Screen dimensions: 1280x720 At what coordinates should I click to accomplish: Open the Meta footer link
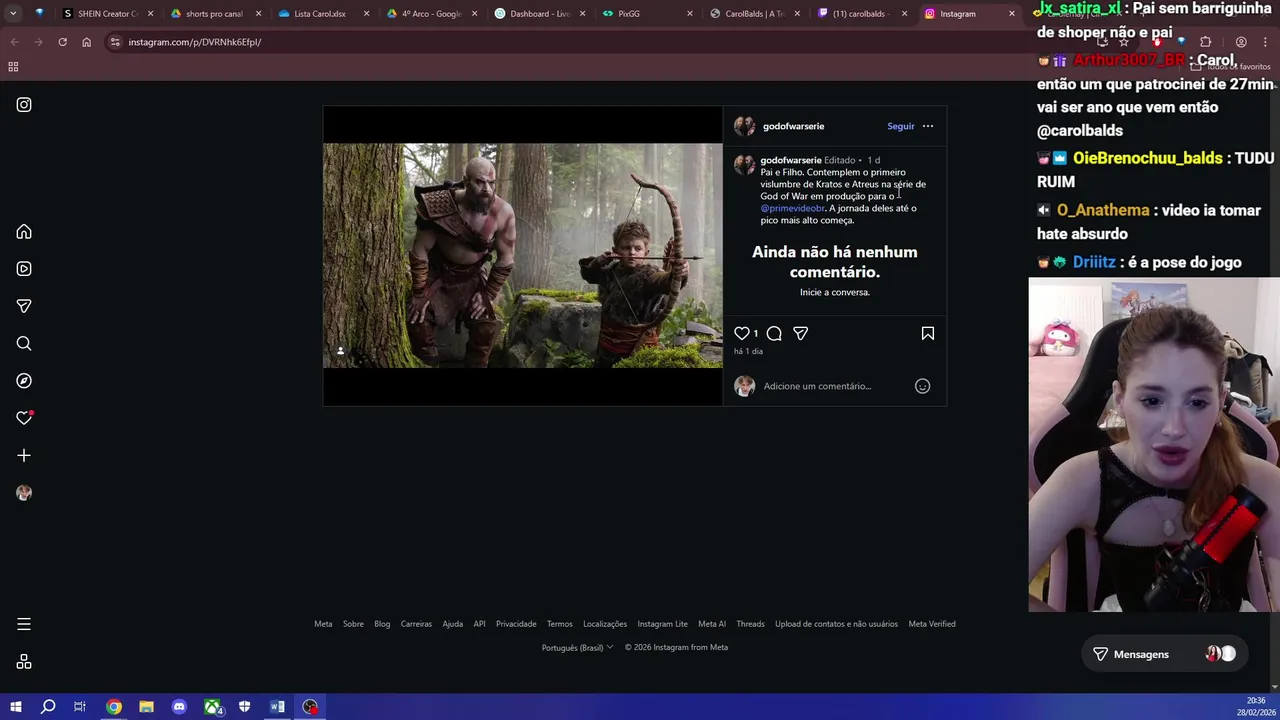323,624
